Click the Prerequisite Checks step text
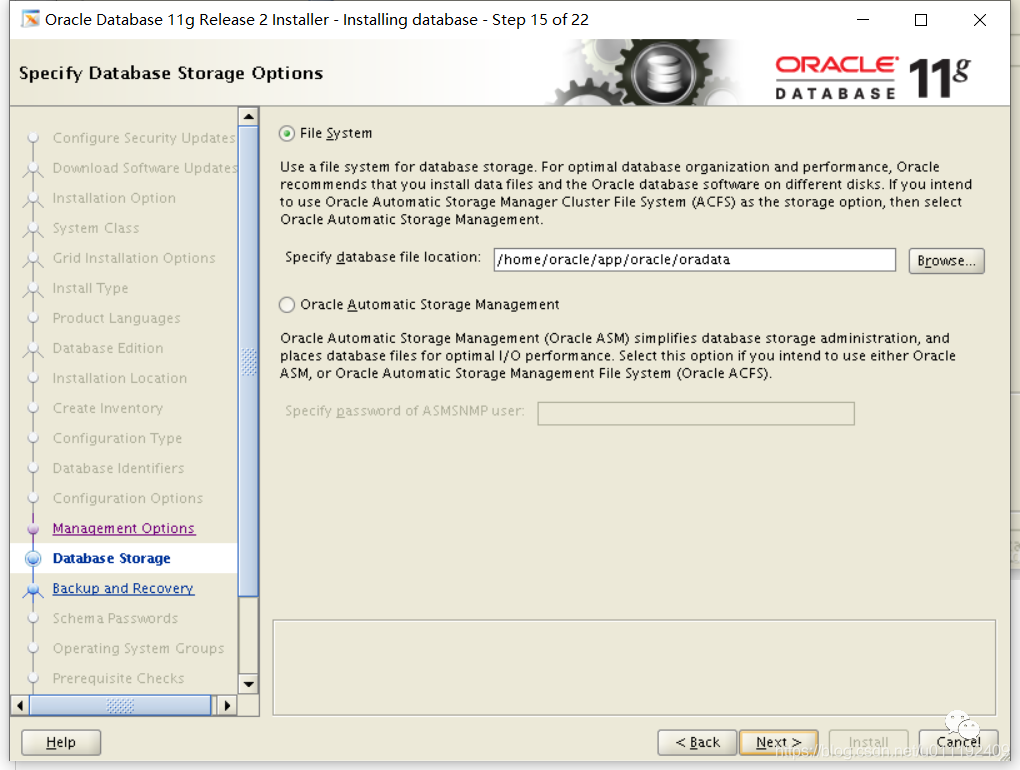 click(118, 678)
